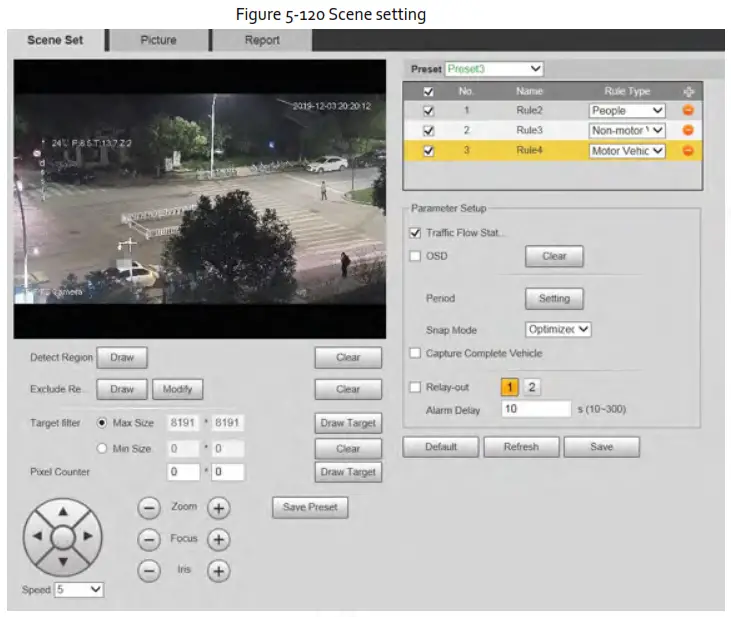Zoom in with the plus icon
The height and width of the screenshot is (617, 731).
[x=219, y=508]
